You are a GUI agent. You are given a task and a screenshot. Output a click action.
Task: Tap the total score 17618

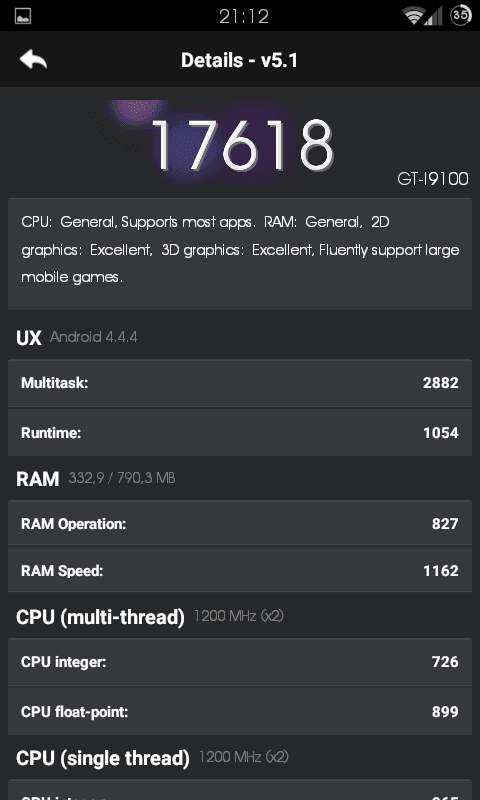[x=242, y=145]
